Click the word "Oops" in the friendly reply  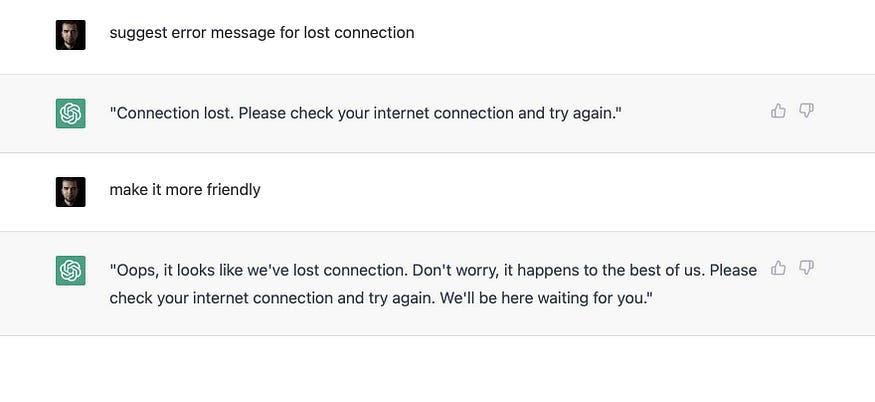pyautogui.click(x=132, y=271)
